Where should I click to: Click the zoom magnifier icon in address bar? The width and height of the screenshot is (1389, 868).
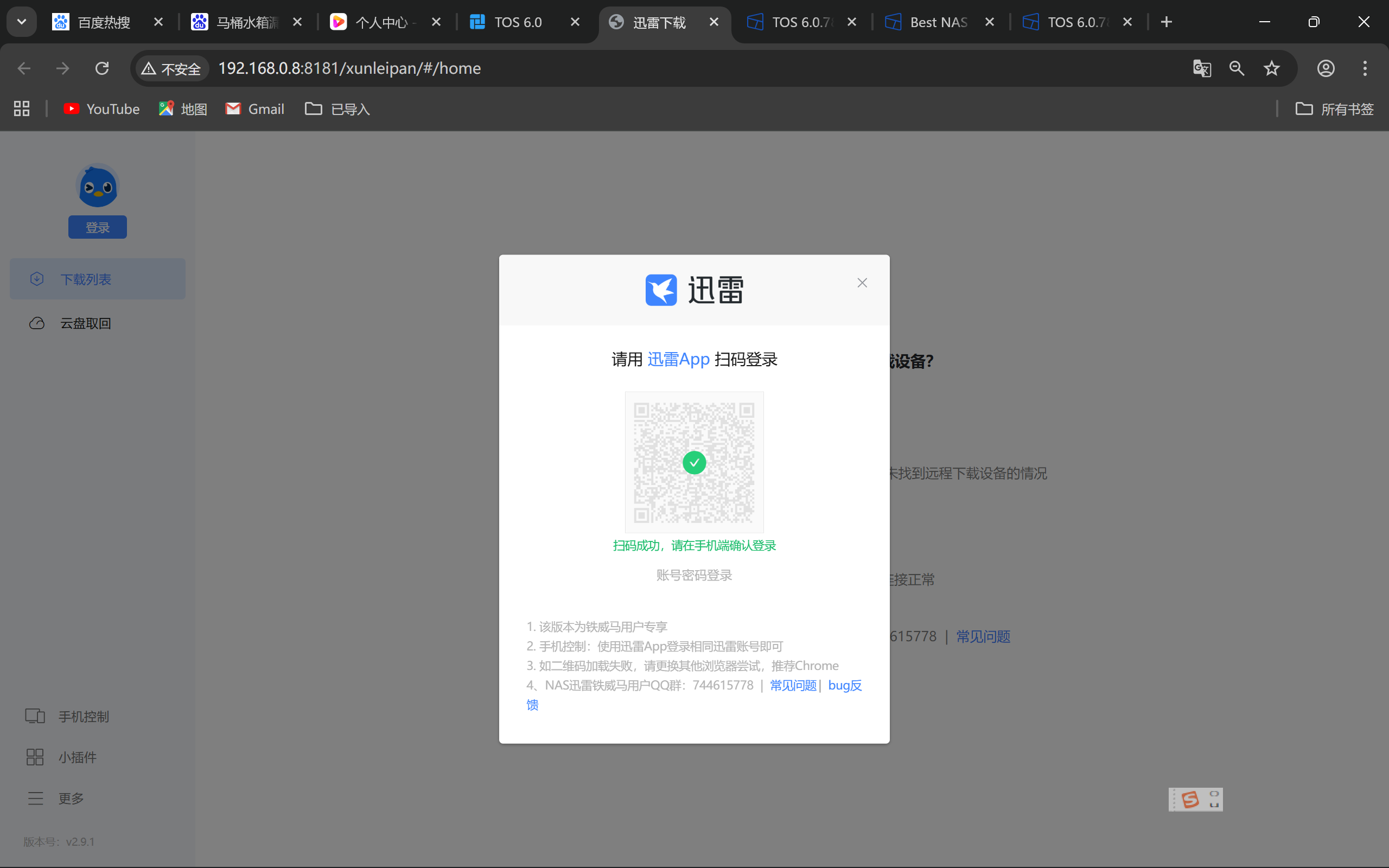1237,68
